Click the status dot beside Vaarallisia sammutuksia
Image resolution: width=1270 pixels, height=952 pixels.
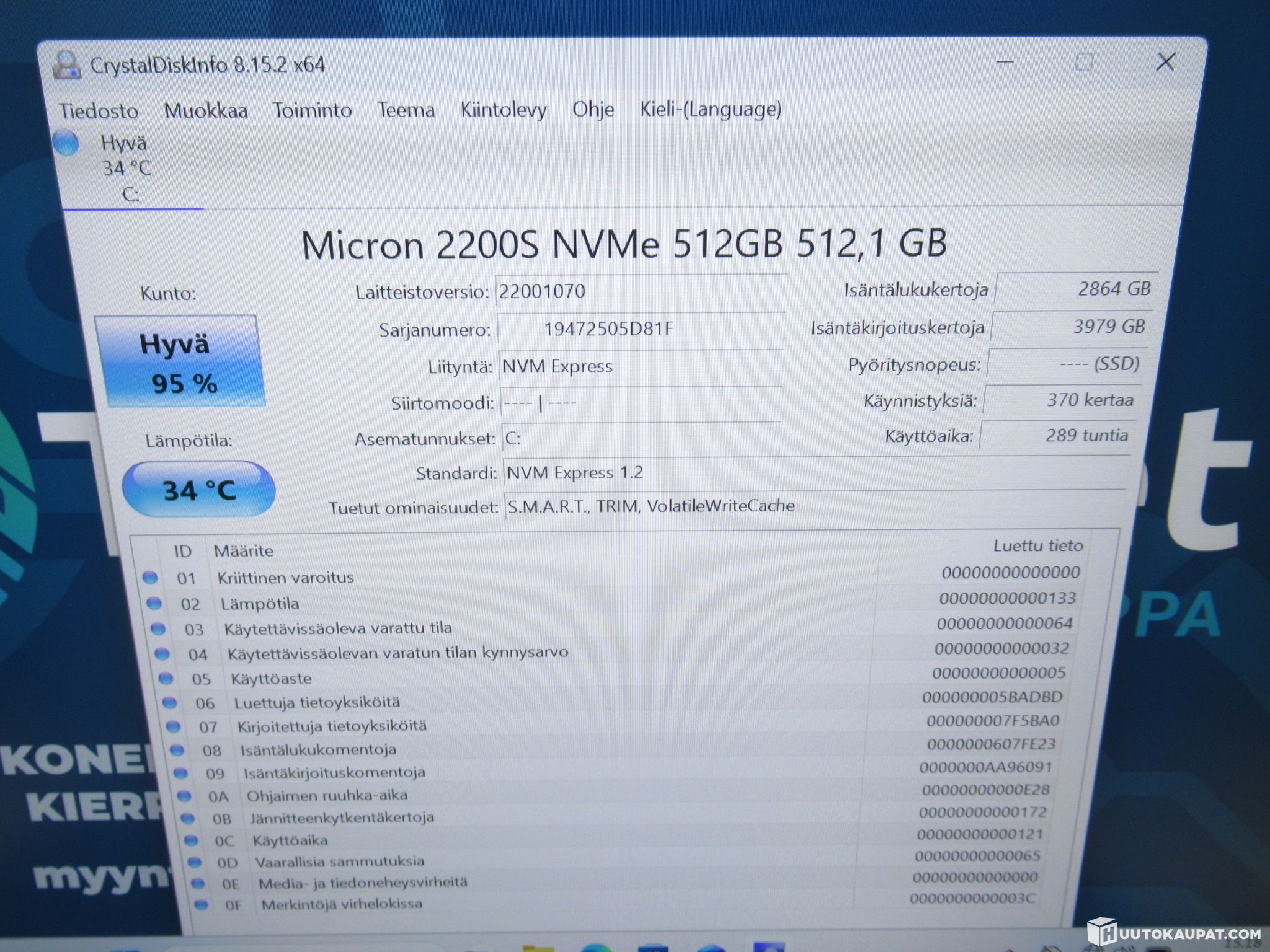pyautogui.click(x=195, y=862)
